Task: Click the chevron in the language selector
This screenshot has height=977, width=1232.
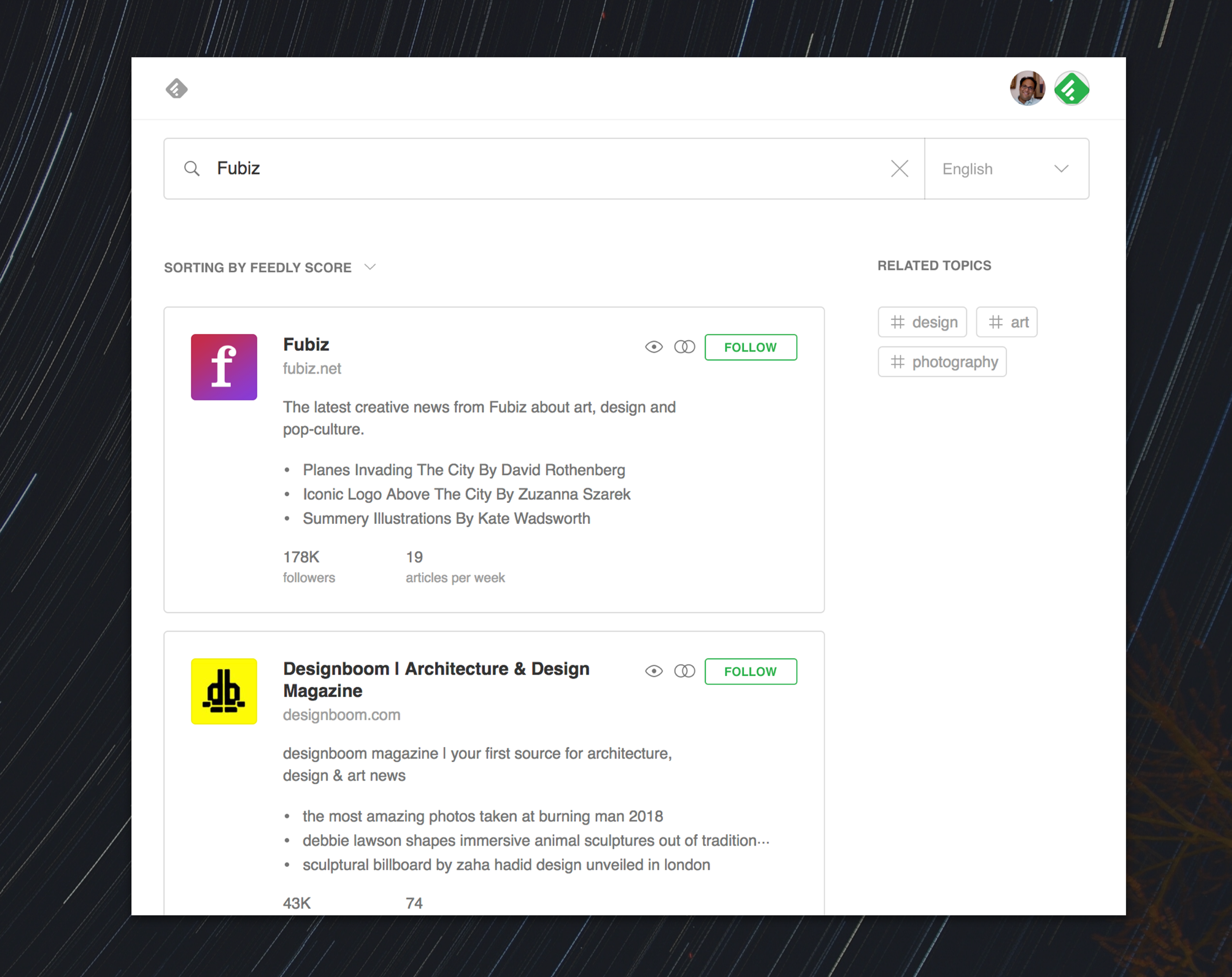Action: point(1061,169)
